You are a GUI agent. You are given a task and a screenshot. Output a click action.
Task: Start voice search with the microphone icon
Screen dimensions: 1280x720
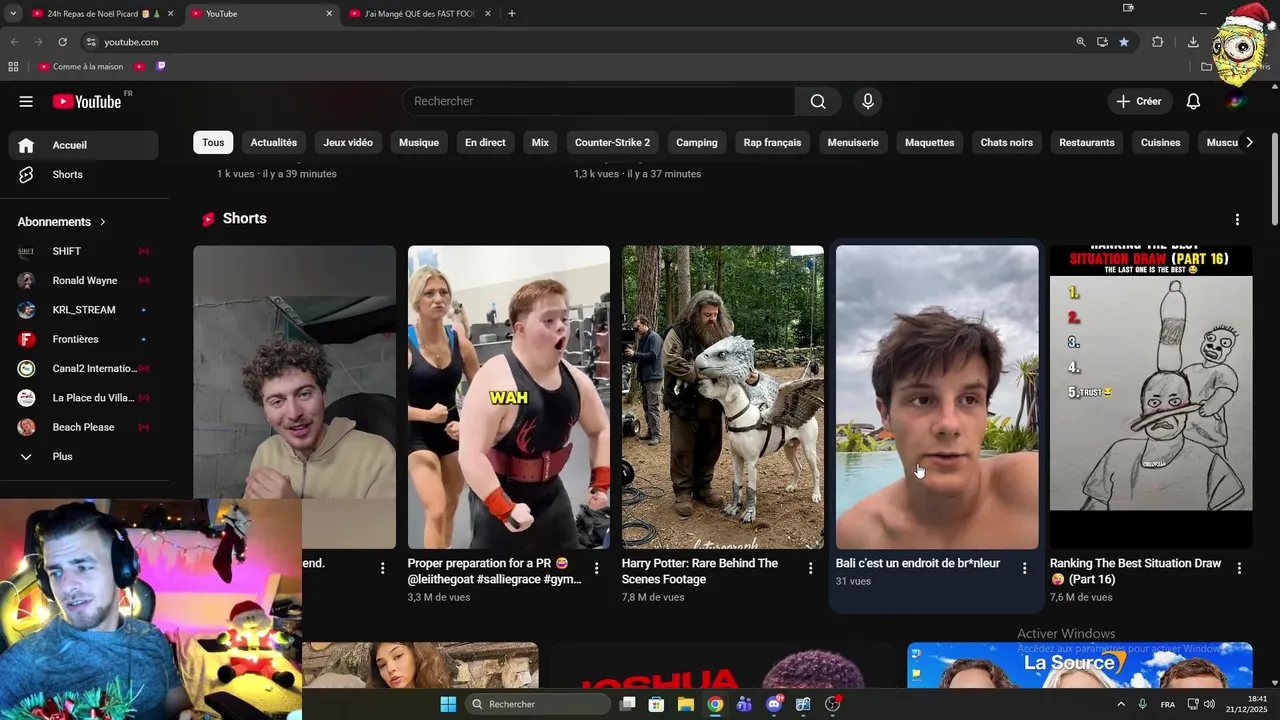(868, 101)
